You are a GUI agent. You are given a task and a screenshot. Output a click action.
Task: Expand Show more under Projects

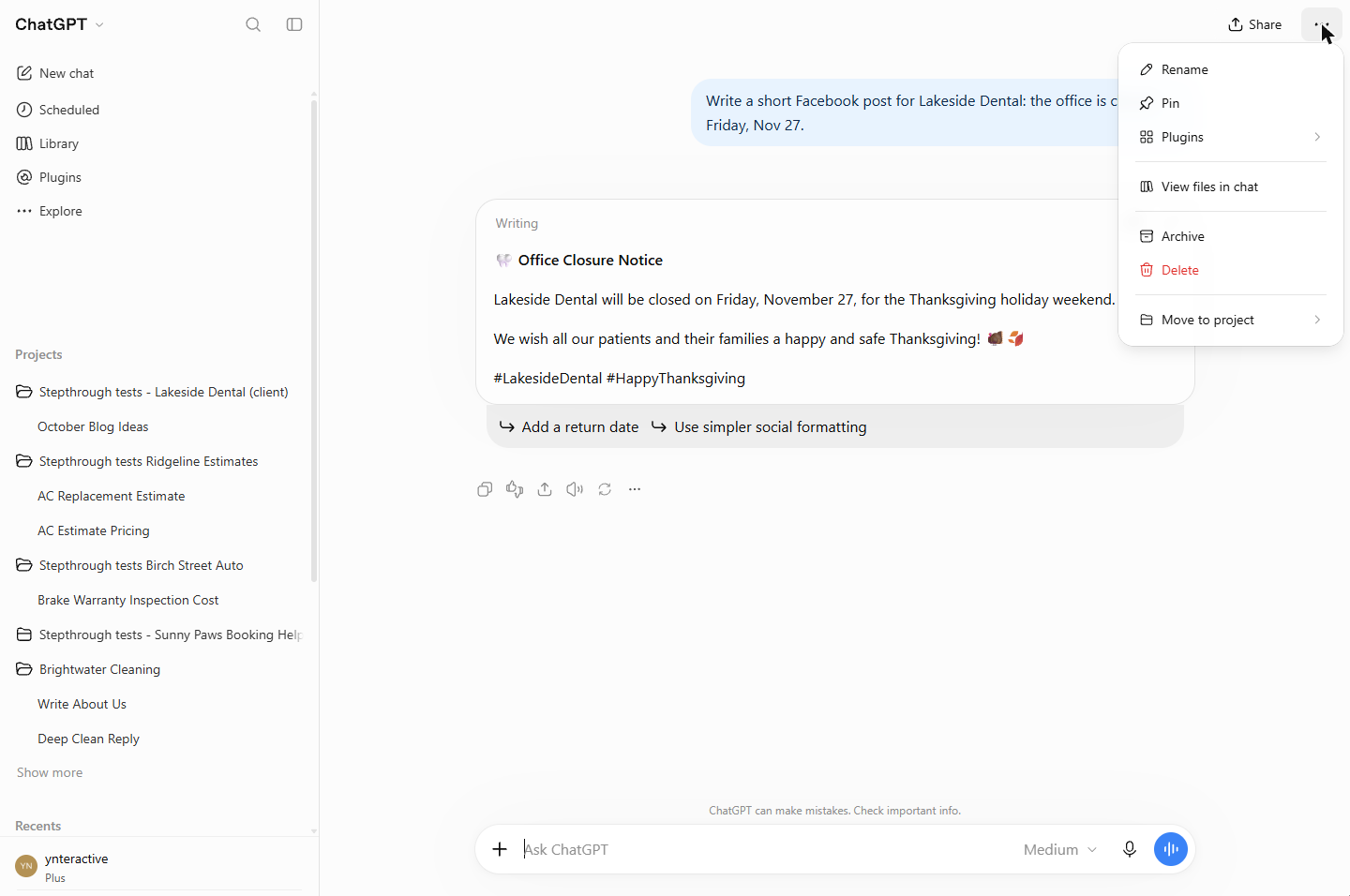pos(50,772)
